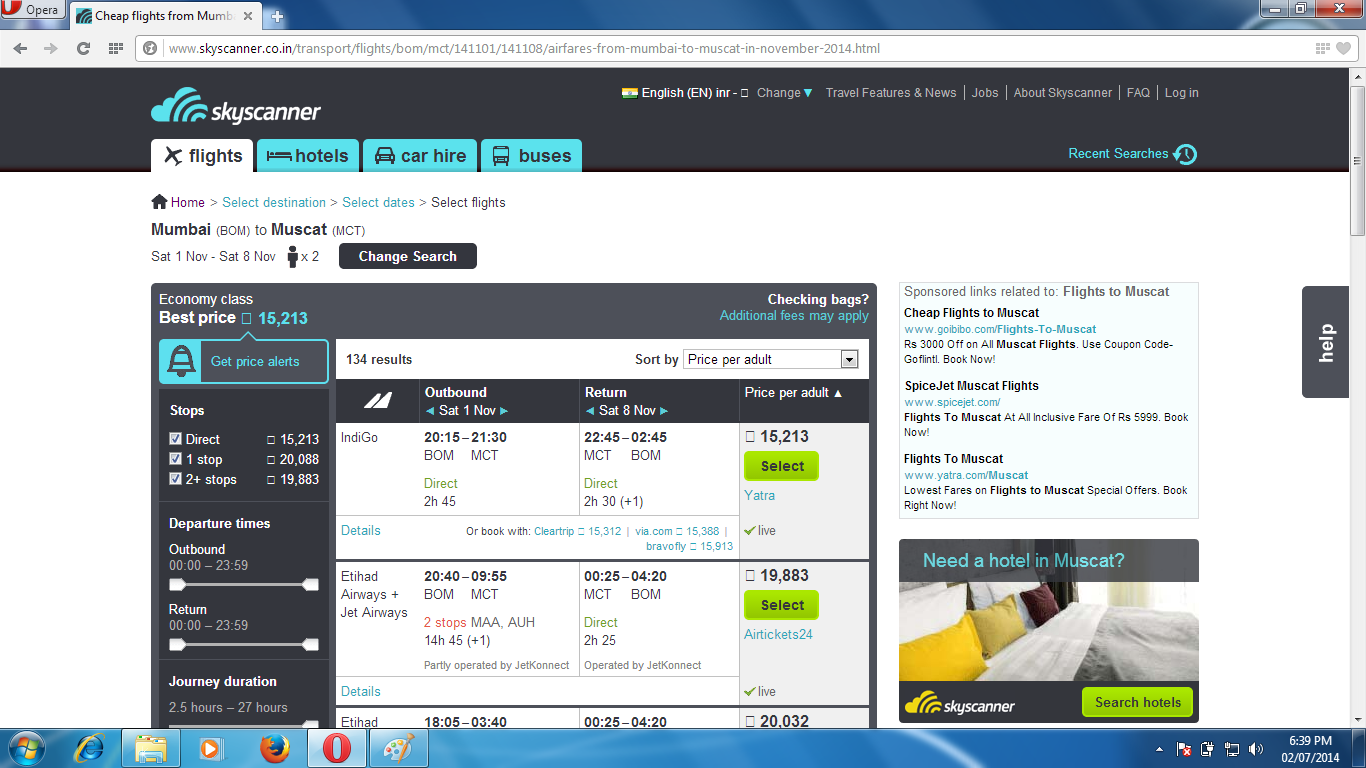The image size is (1366, 768).
Task: Click Select dates breadcrumb link
Action: tap(378, 202)
